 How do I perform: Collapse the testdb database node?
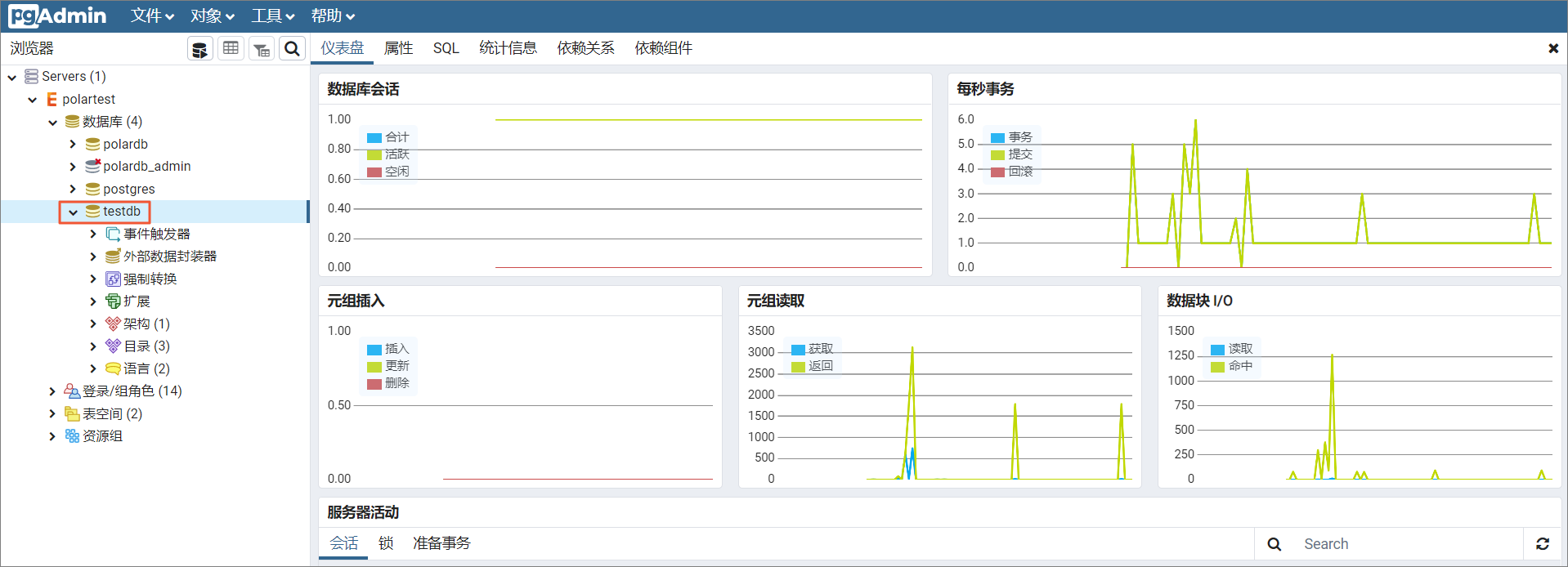pyautogui.click(x=74, y=212)
